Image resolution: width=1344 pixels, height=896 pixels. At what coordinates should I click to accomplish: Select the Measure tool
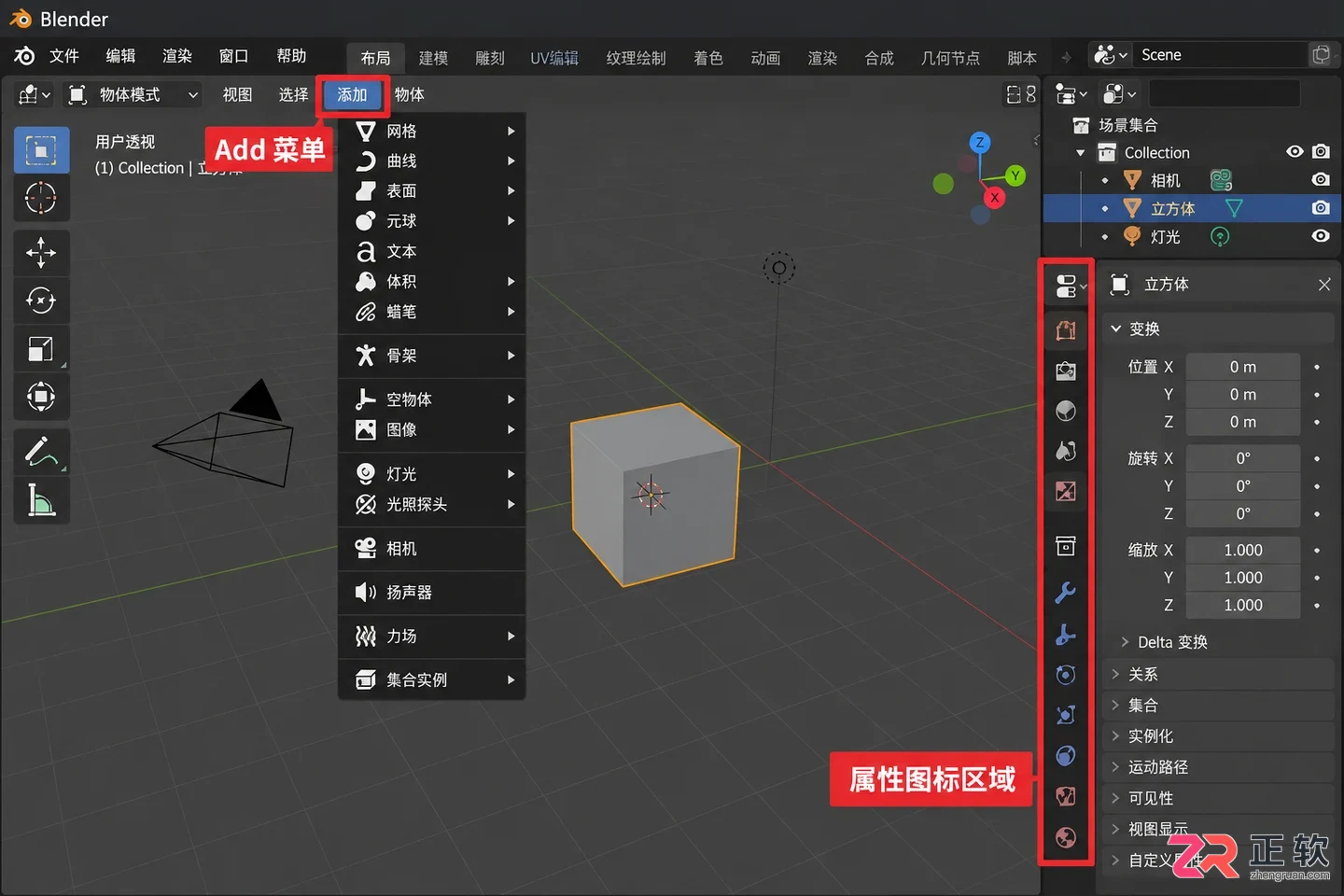[41, 500]
